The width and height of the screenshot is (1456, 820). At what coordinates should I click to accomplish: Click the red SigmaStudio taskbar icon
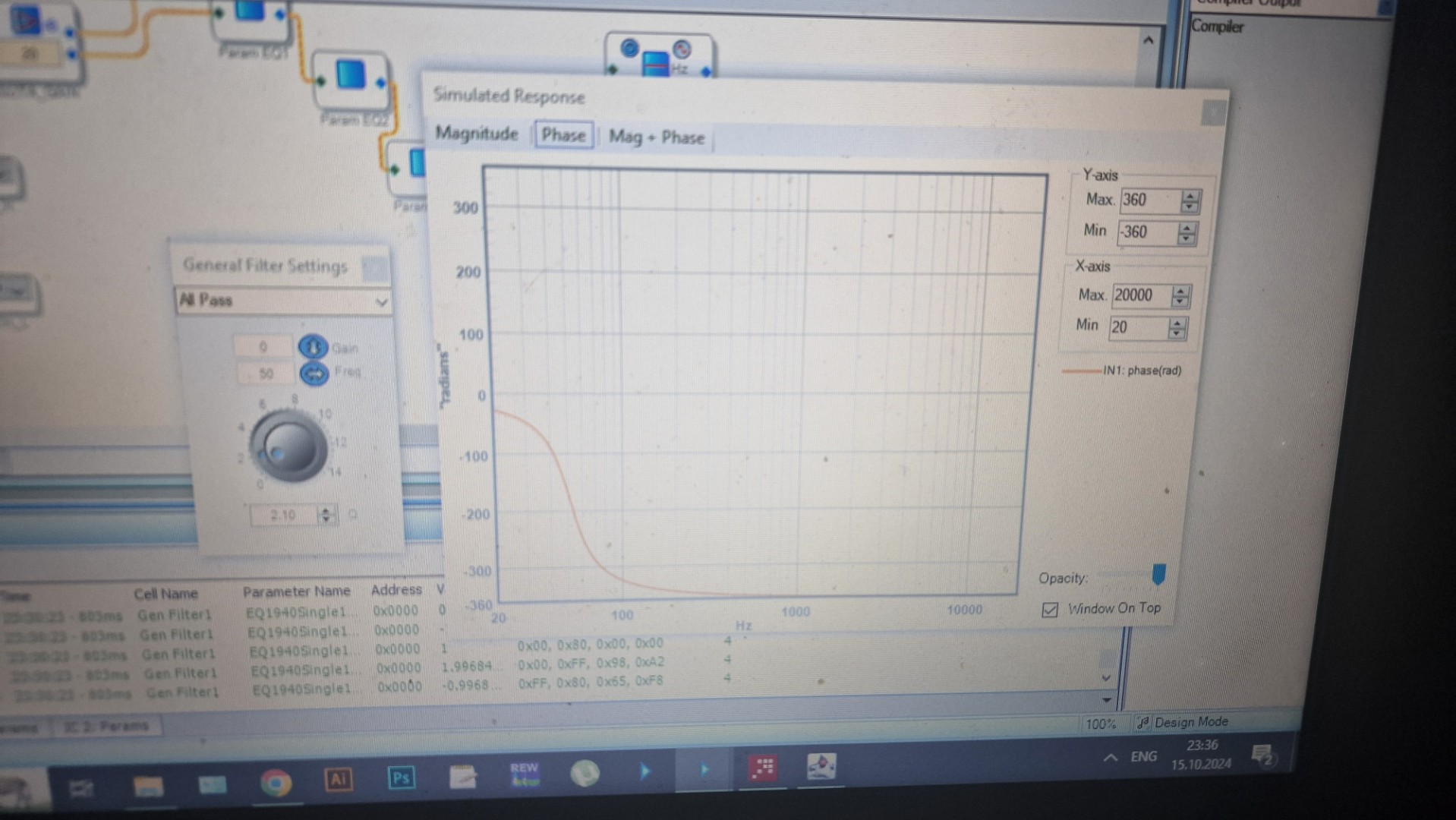click(762, 768)
